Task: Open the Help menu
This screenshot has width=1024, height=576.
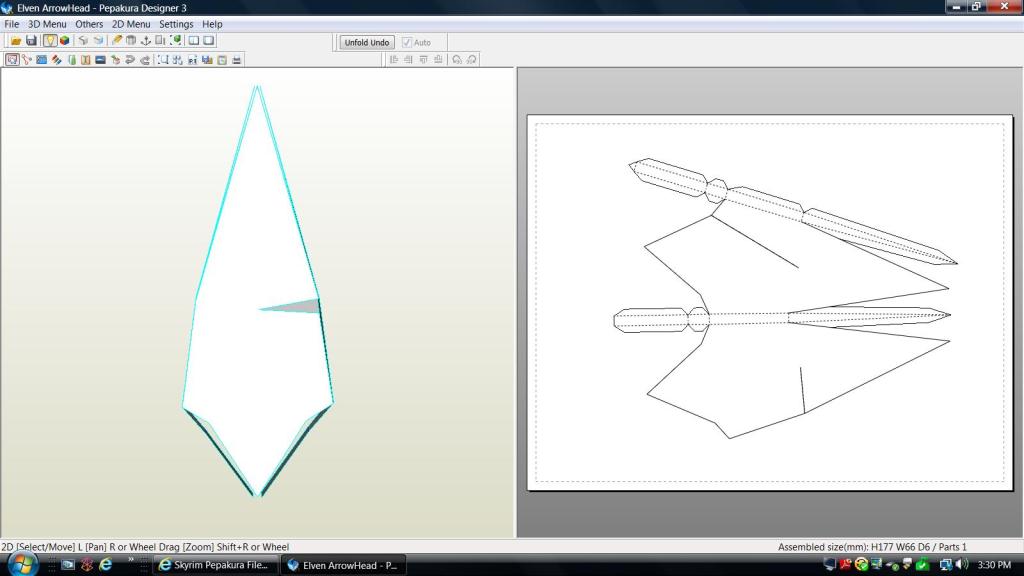Action: (212, 24)
